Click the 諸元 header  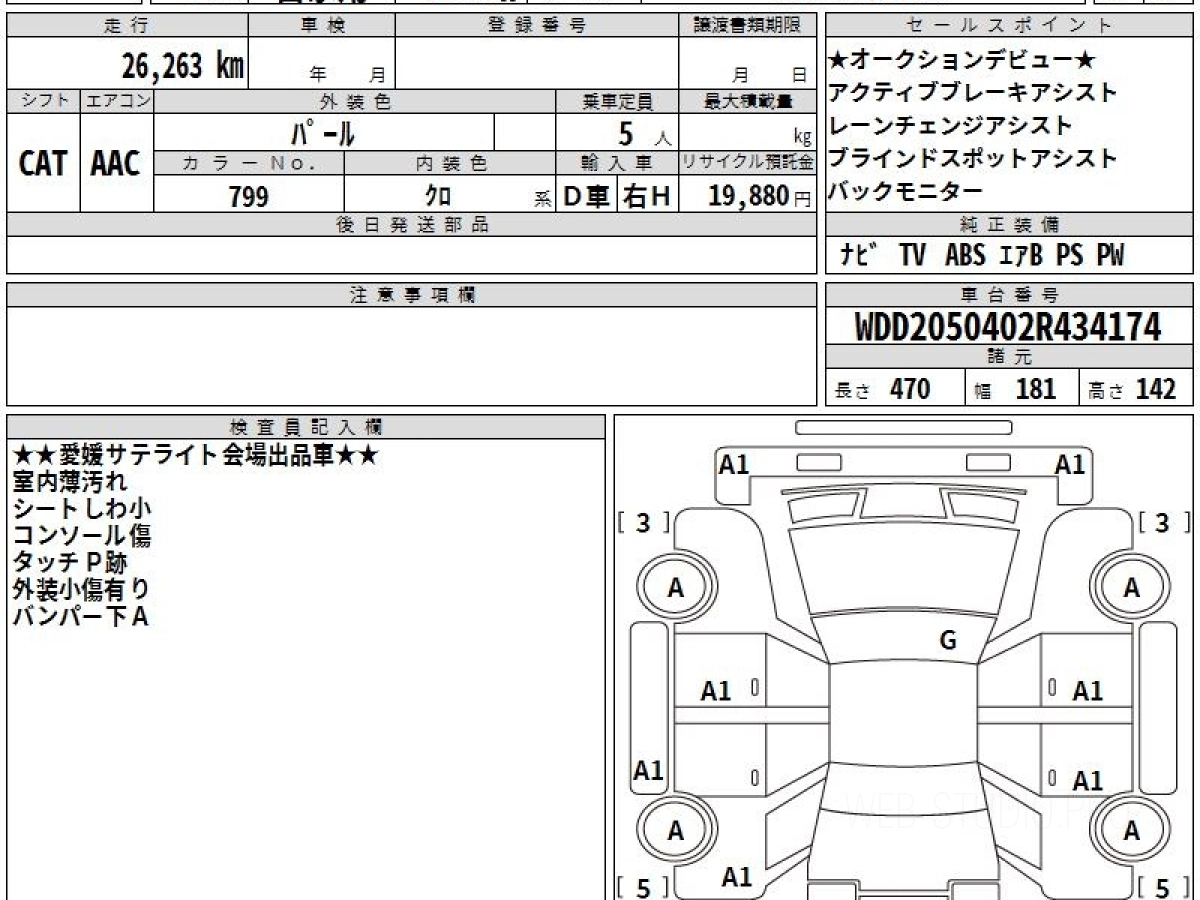tap(1010, 357)
